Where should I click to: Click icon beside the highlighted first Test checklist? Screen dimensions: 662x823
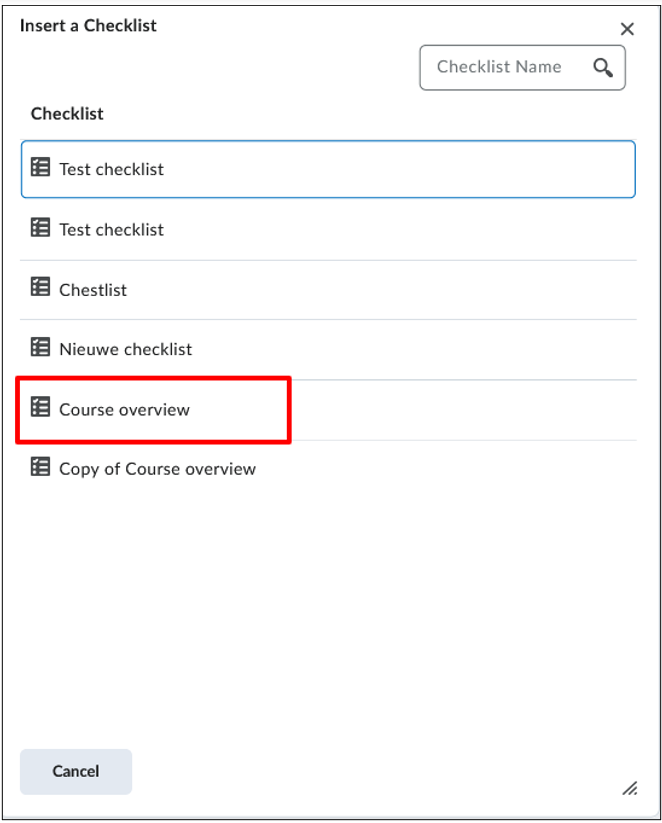point(40,168)
